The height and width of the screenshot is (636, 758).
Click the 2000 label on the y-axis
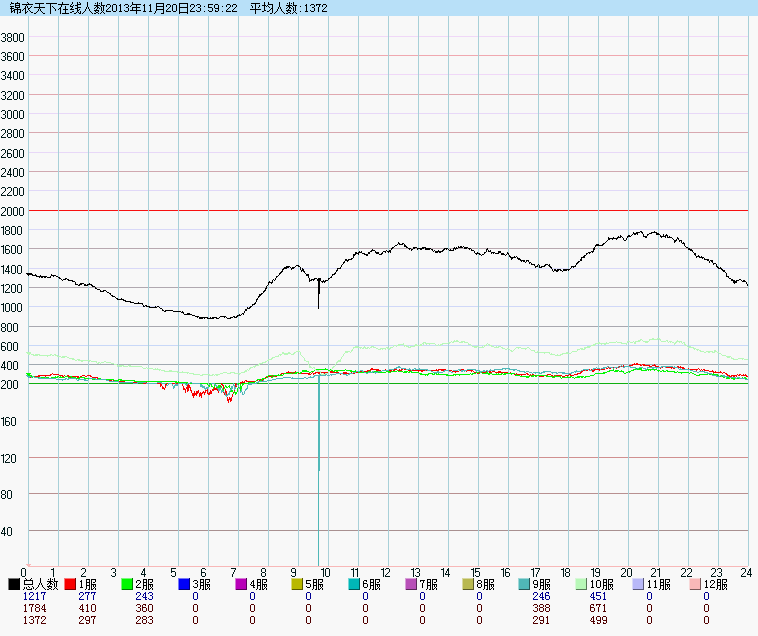point(13,211)
